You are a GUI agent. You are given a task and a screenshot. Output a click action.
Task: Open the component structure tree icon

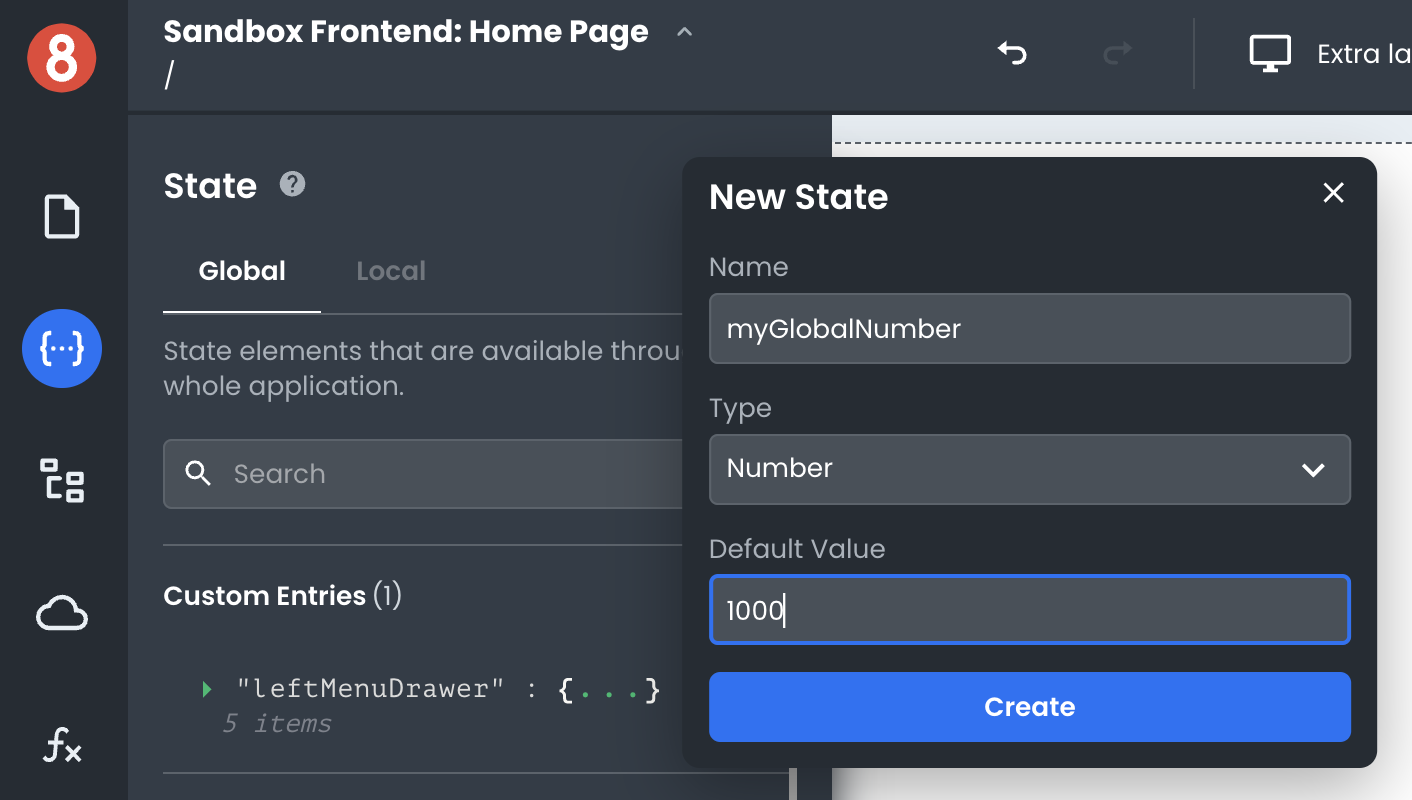click(x=62, y=480)
